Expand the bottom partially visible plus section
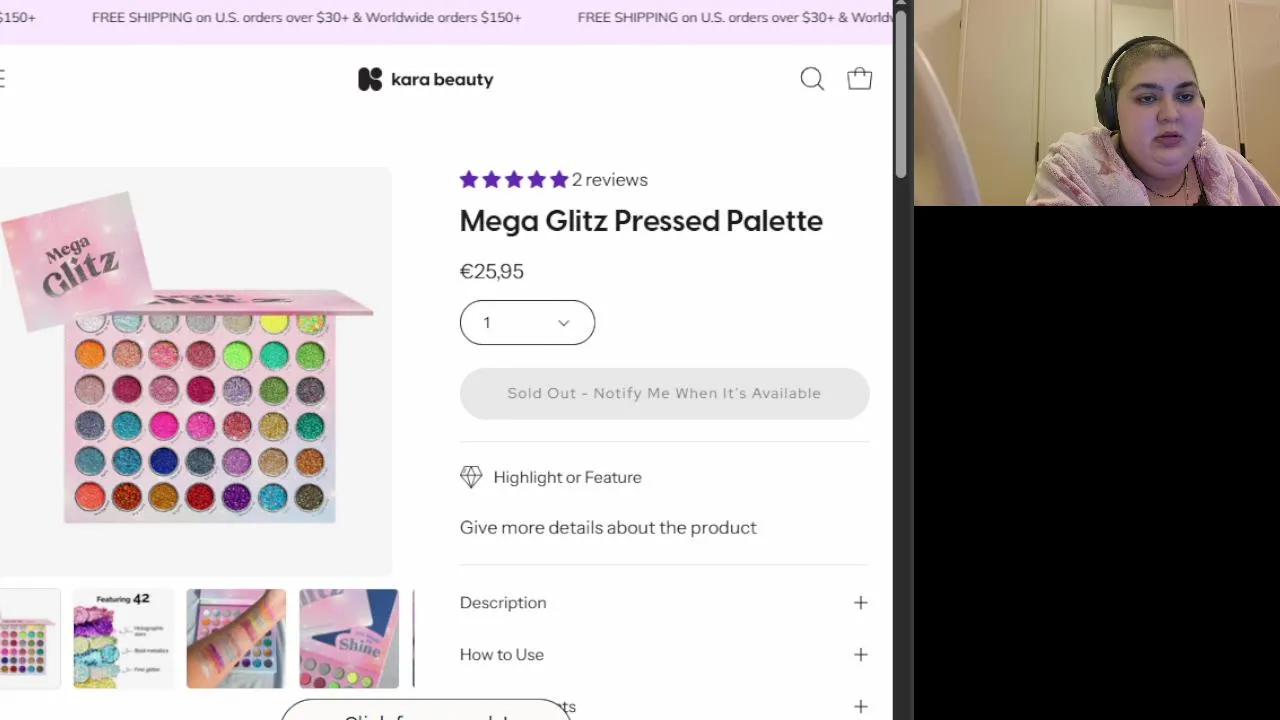 tap(860, 706)
